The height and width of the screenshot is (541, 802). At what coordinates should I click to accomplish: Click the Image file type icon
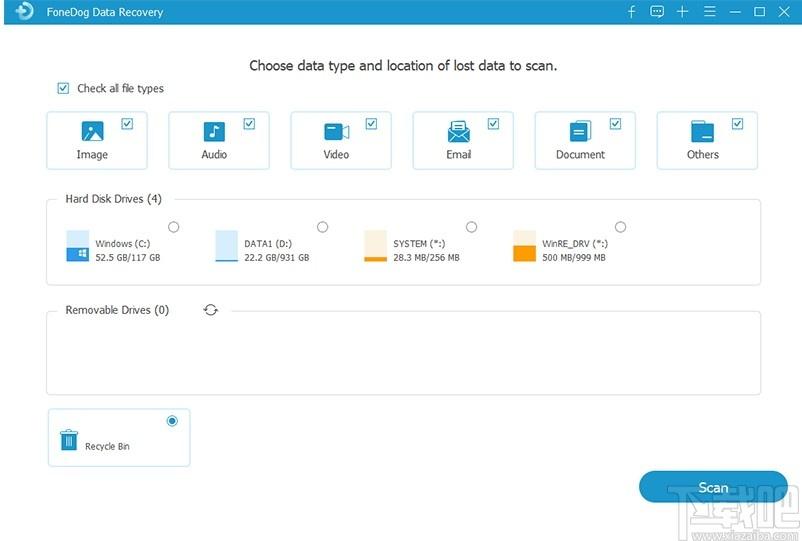click(x=92, y=132)
